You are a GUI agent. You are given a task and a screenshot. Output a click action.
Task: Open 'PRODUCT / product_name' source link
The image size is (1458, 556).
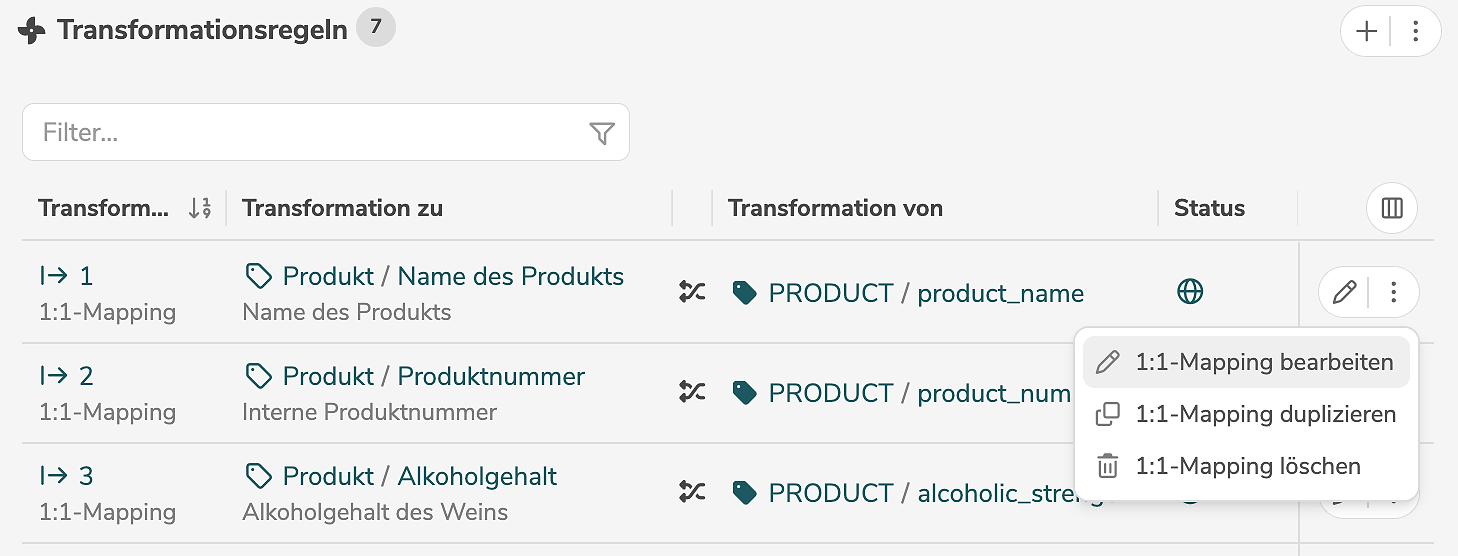tap(925, 293)
